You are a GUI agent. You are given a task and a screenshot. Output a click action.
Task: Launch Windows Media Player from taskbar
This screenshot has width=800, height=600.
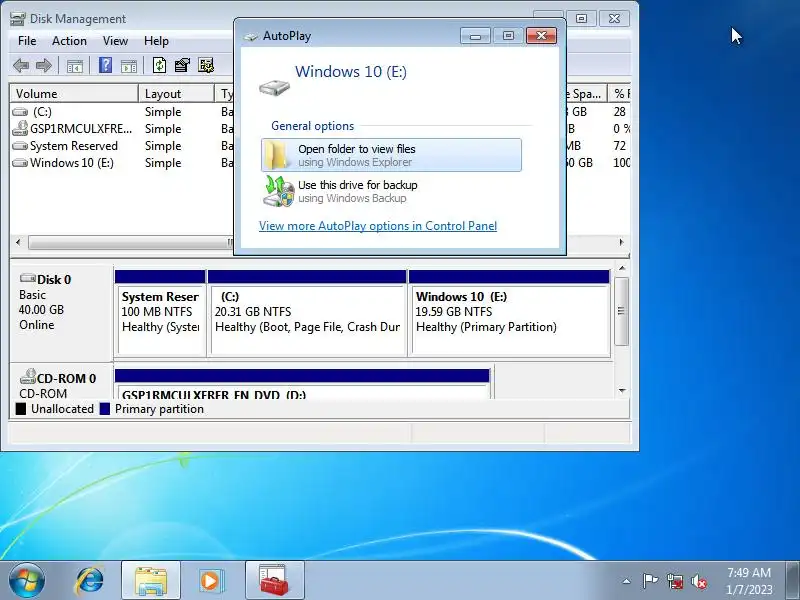point(210,581)
